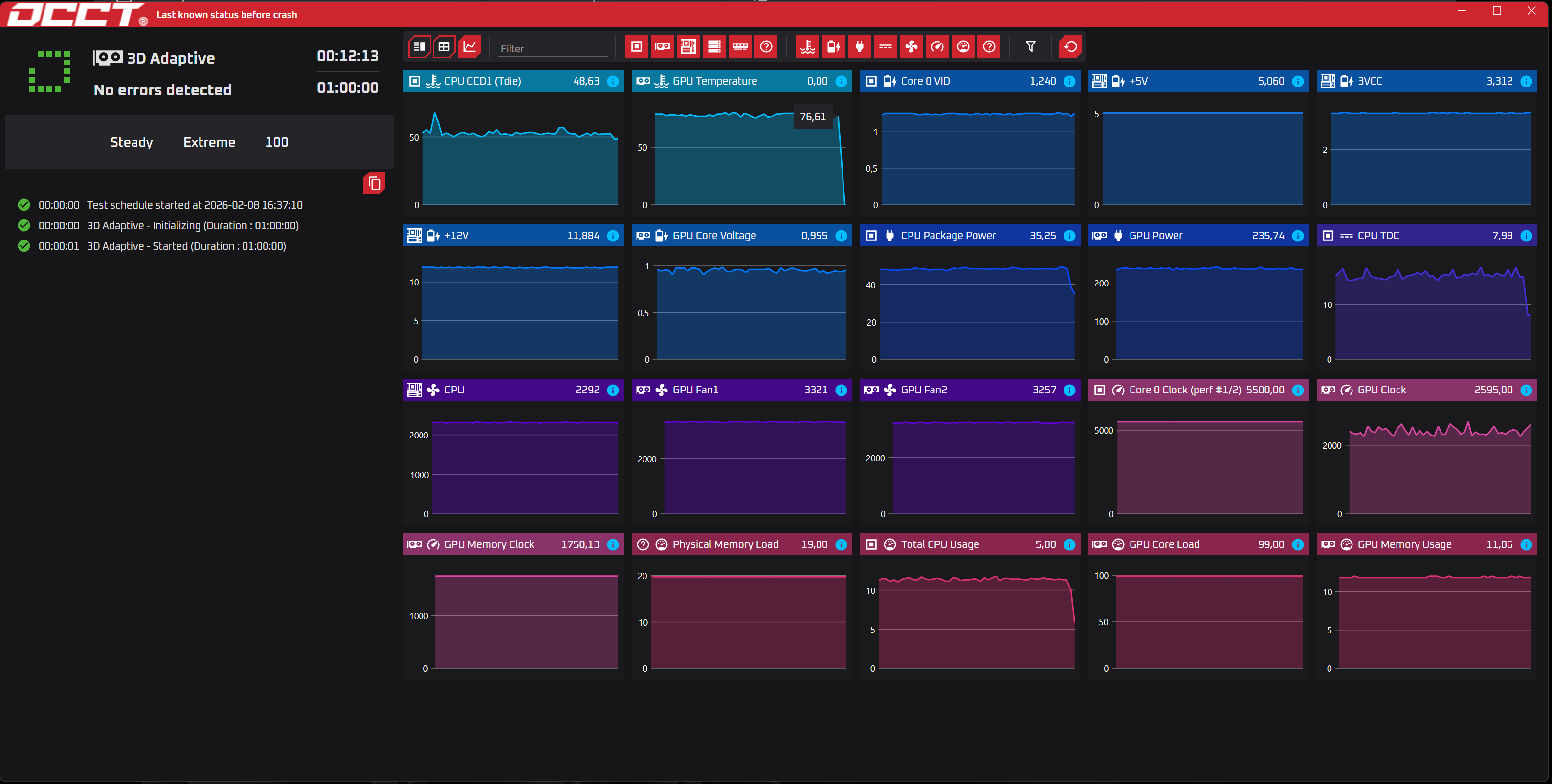1552x784 pixels.
Task: Switch to the table view layout icon
Action: (444, 46)
